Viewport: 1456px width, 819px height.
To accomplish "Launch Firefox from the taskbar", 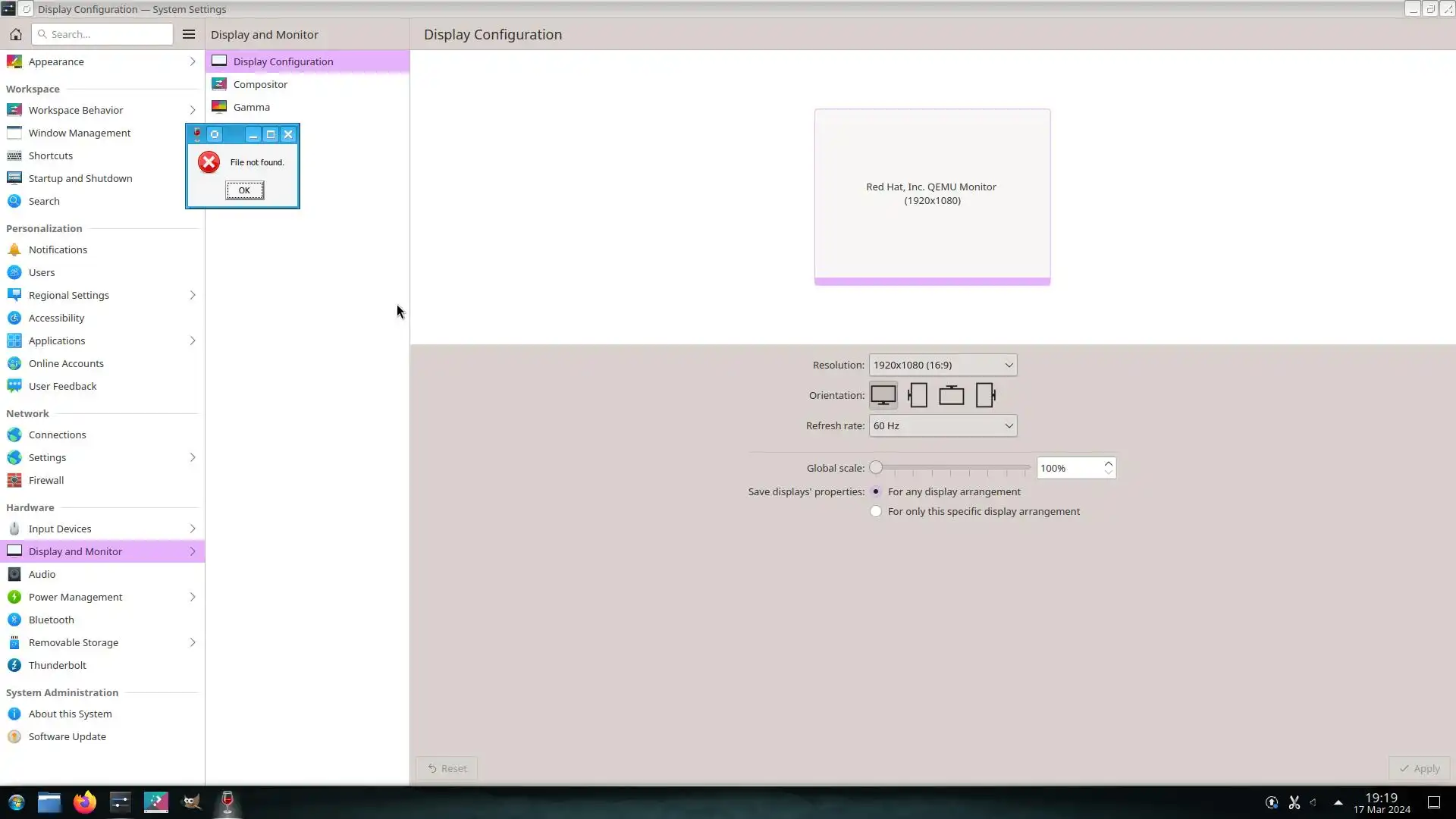I will point(85,802).
